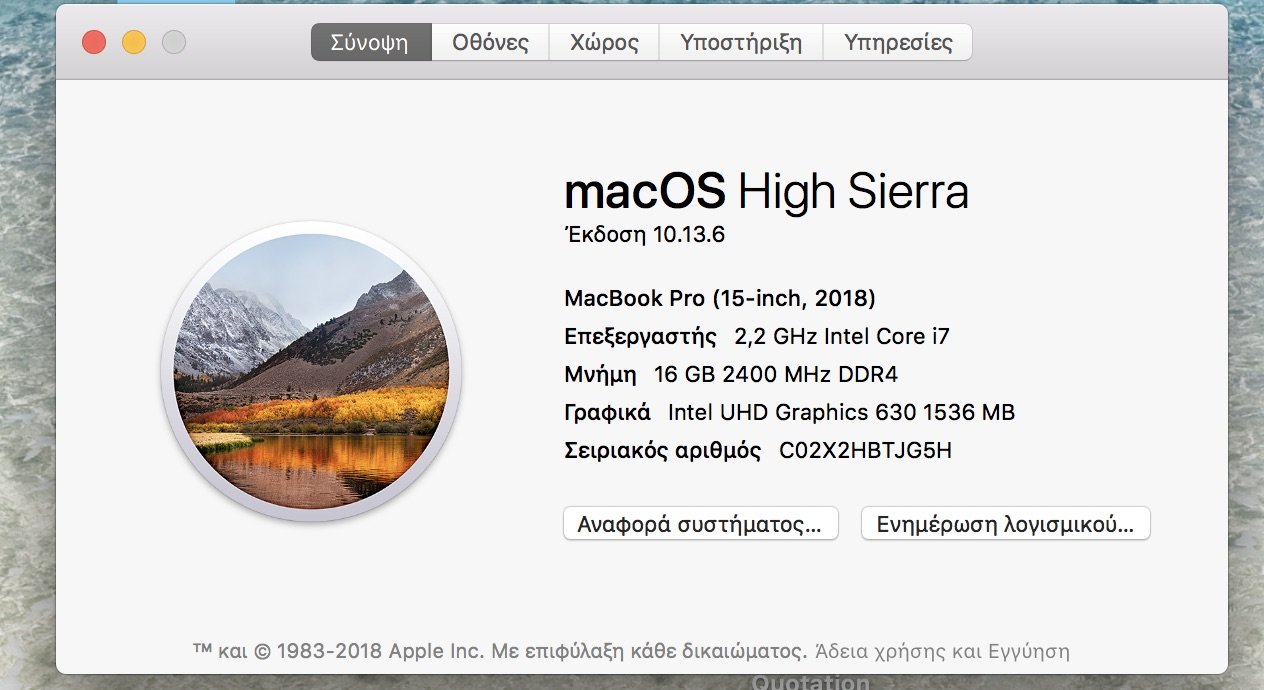This screenshot has width=1264, height=690.
Task: Click the Γραφικά Intel UHD Graphics line
Action: (x=790, y=412)
